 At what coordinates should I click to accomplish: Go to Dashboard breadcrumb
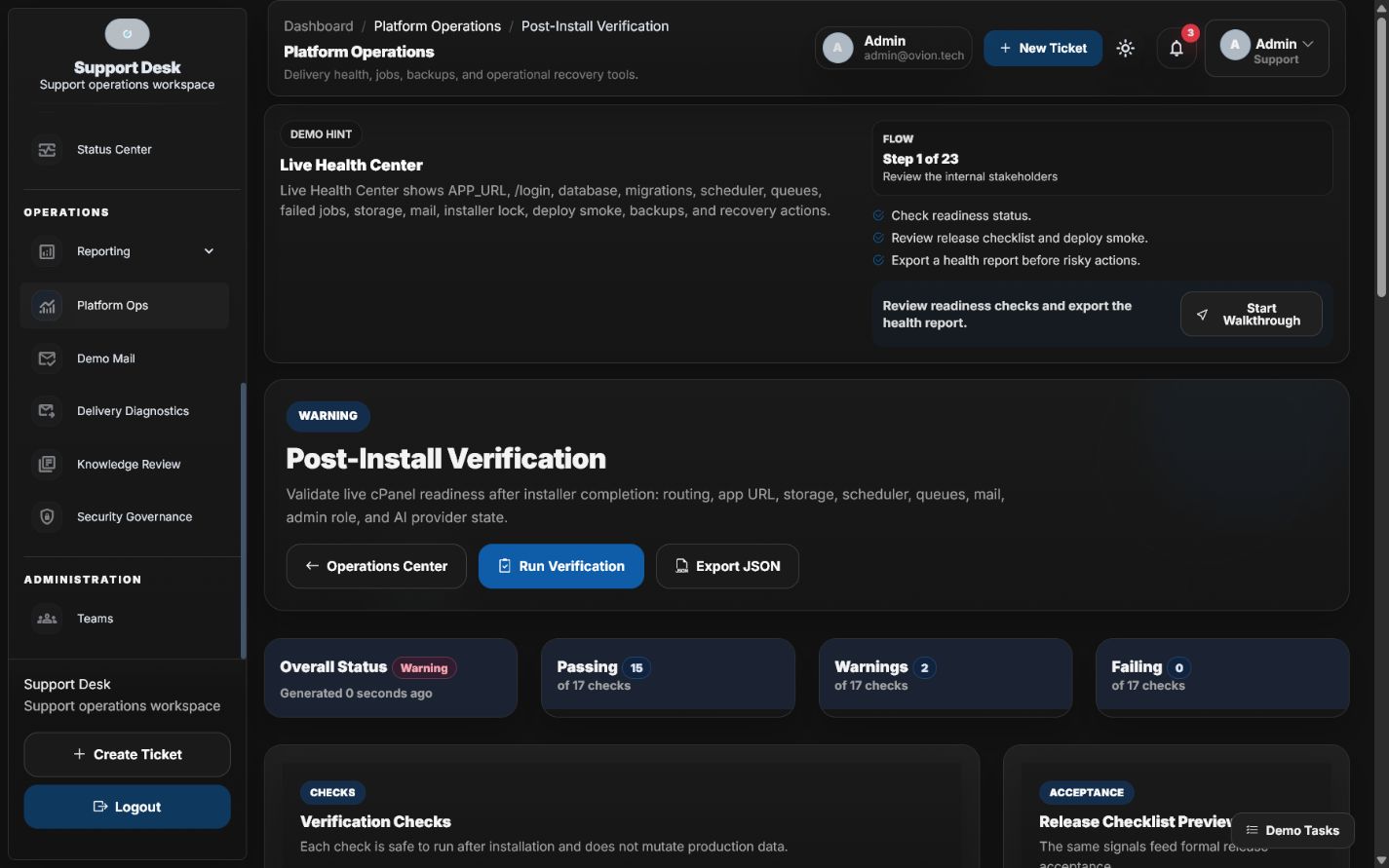(x=319, y=26)
